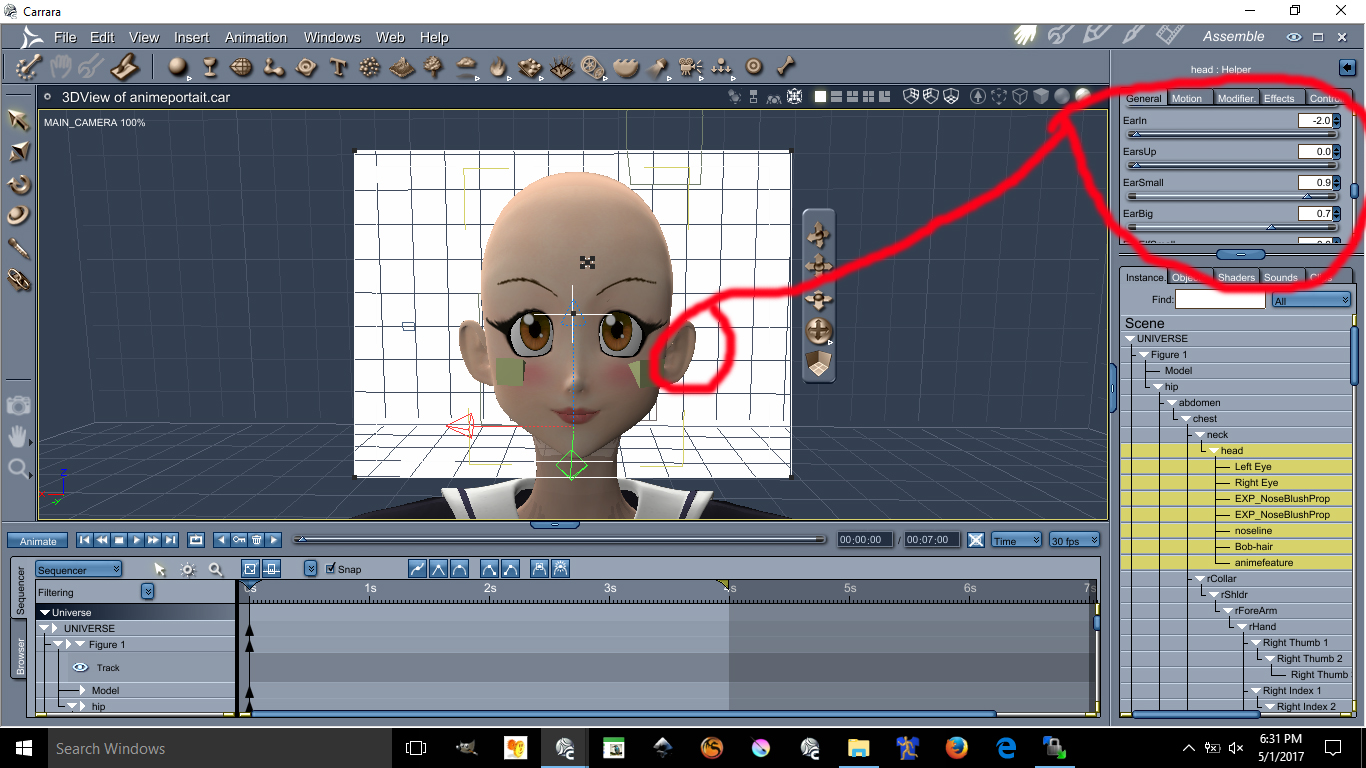Toggle visibility eye on the Figure 1 Track

pos(81,667)
